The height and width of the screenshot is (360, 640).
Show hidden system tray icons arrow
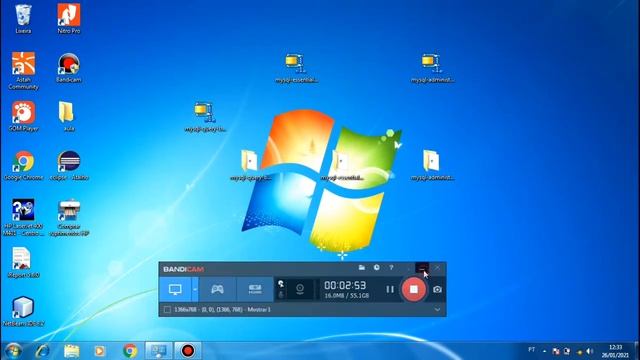[544, 351]
